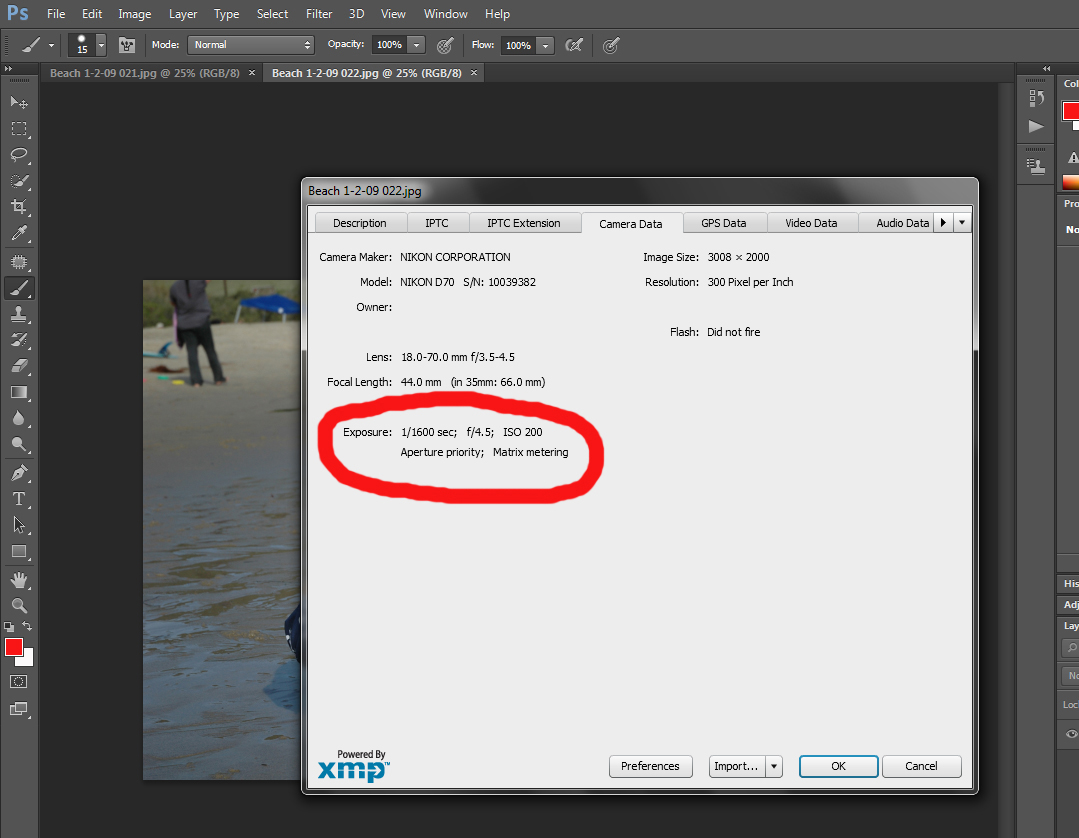Screen dimensions: 1079x838
Task: Toggle Quick Mask mode
Action: (19, 682)
